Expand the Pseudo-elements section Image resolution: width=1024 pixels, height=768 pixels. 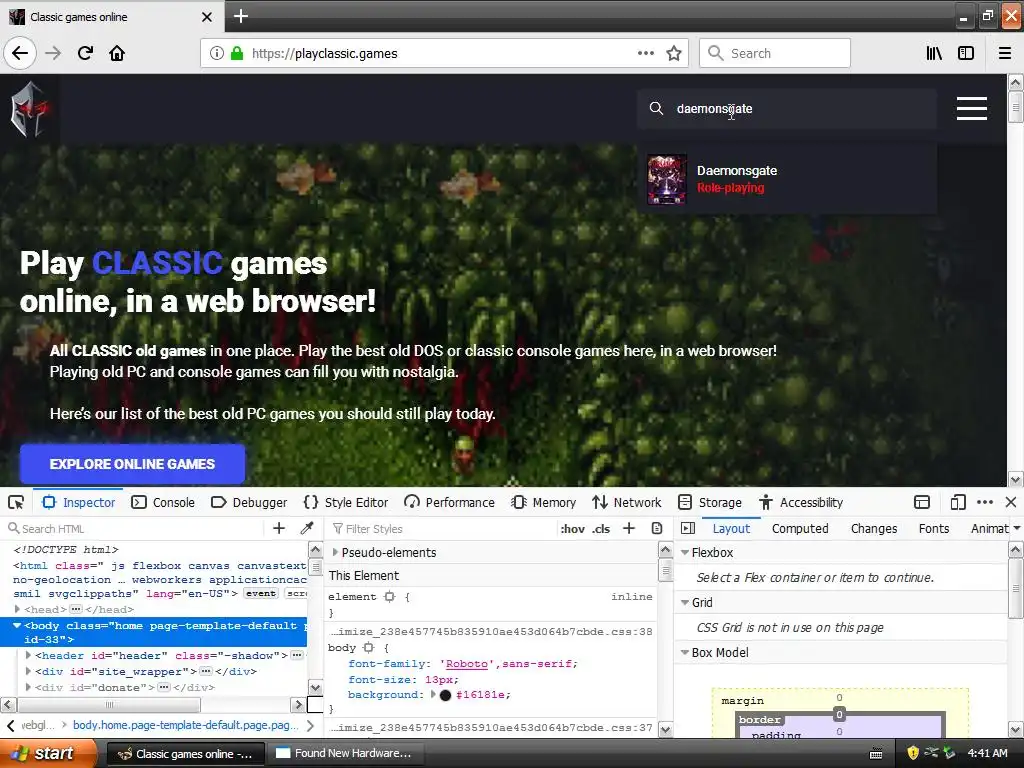tap(335, 552)
